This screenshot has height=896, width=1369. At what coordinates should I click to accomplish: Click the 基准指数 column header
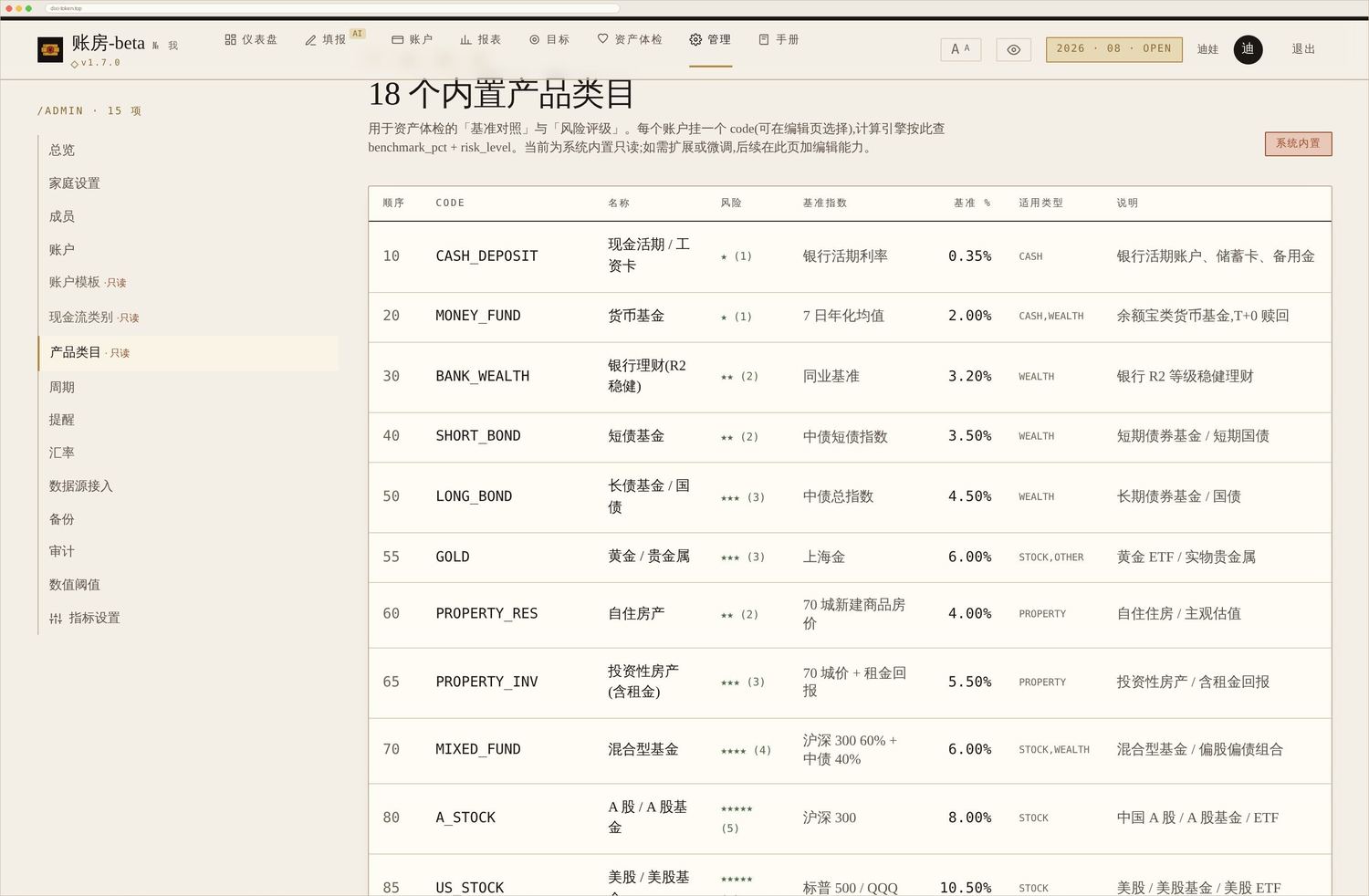[x=825, y=203]
